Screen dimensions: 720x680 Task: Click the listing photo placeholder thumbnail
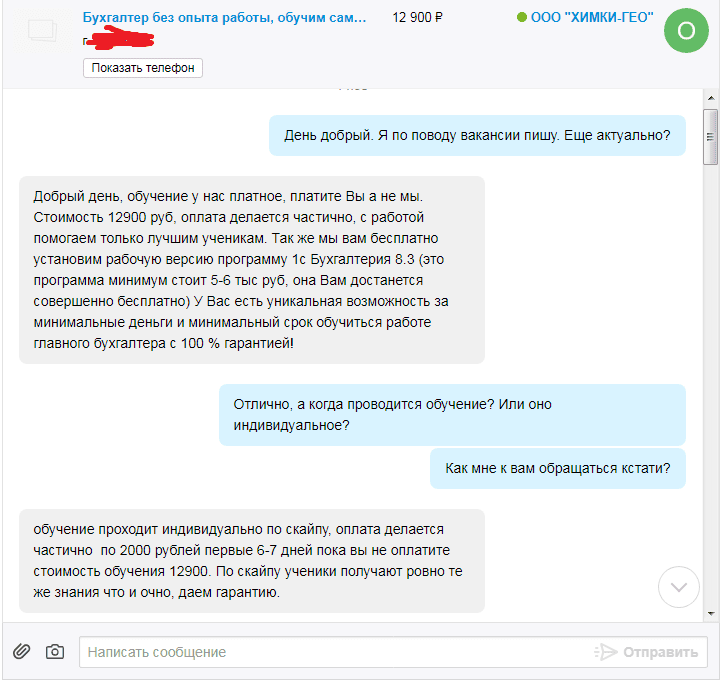click(43, 30)
